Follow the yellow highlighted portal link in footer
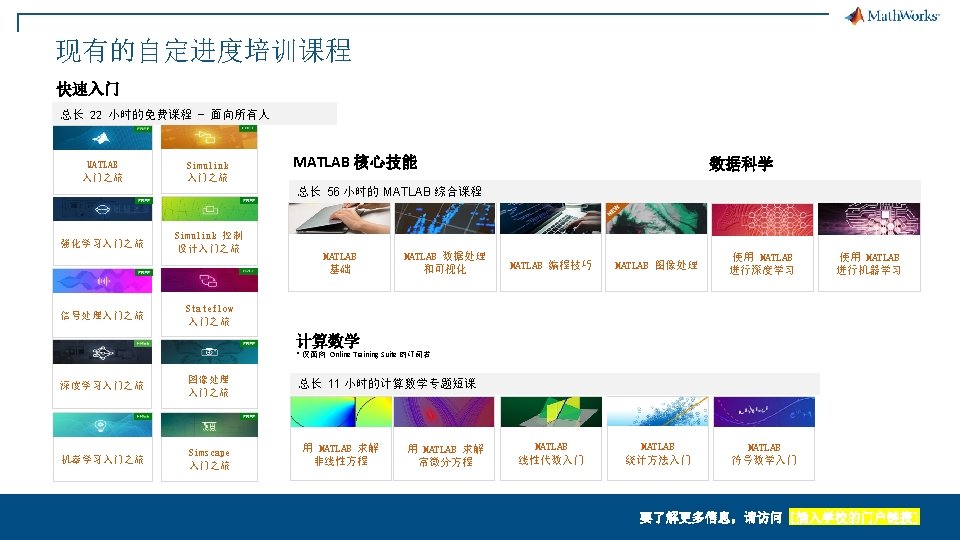This screenshot has width=960, height=540. [x=854, y=517]
